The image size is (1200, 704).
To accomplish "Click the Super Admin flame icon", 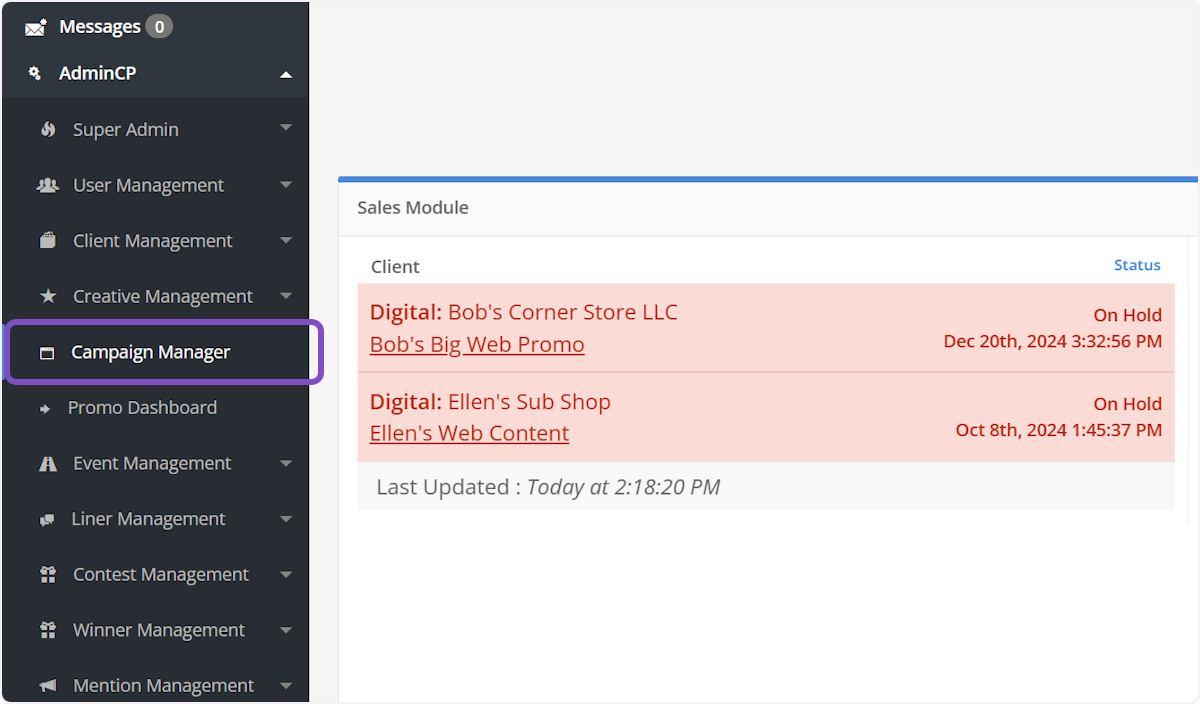I will tap(48, 130).
